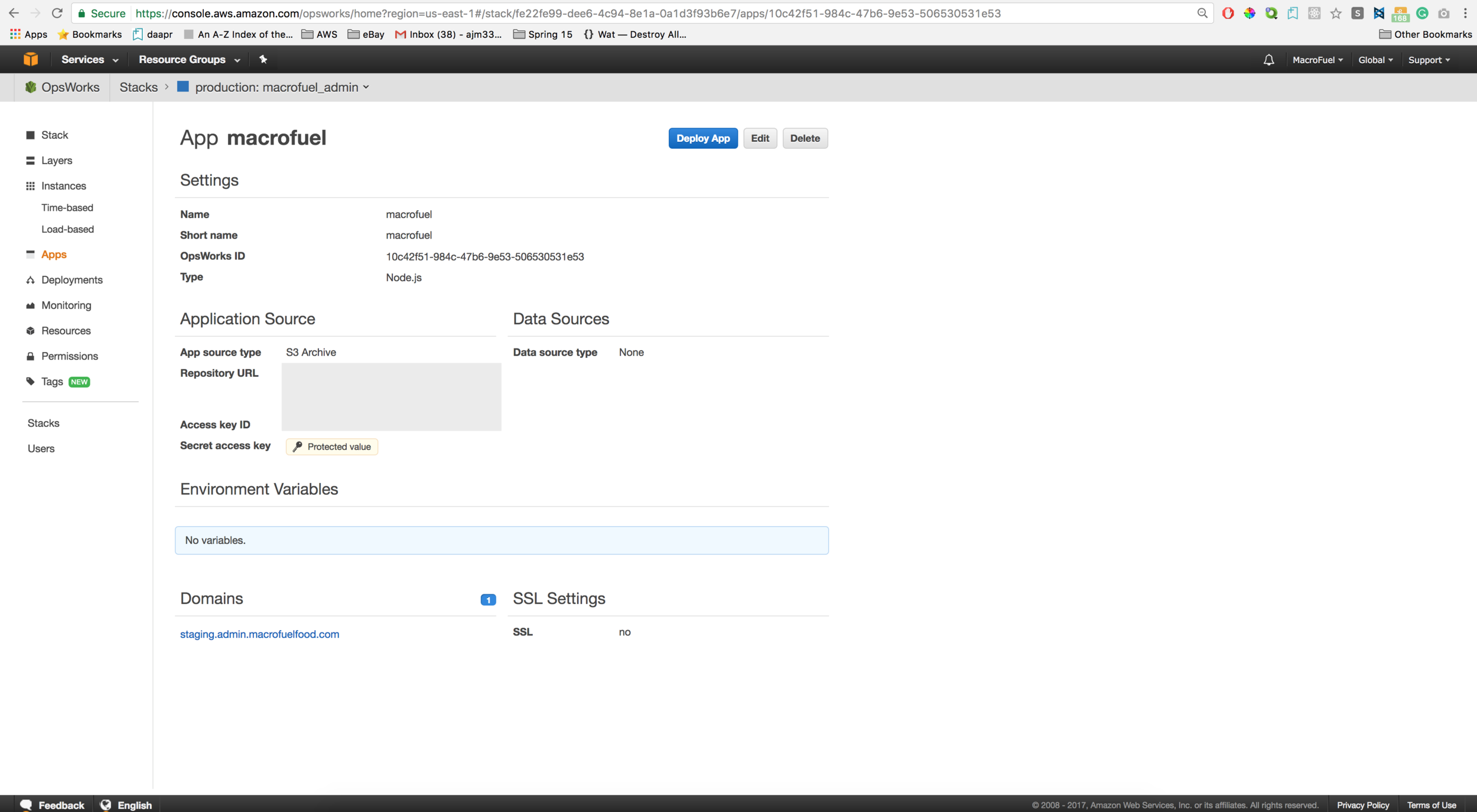The width and height of the screenshot is (1477, 812).
Task: Open Resources in sidebar
Action: point(66,331)
